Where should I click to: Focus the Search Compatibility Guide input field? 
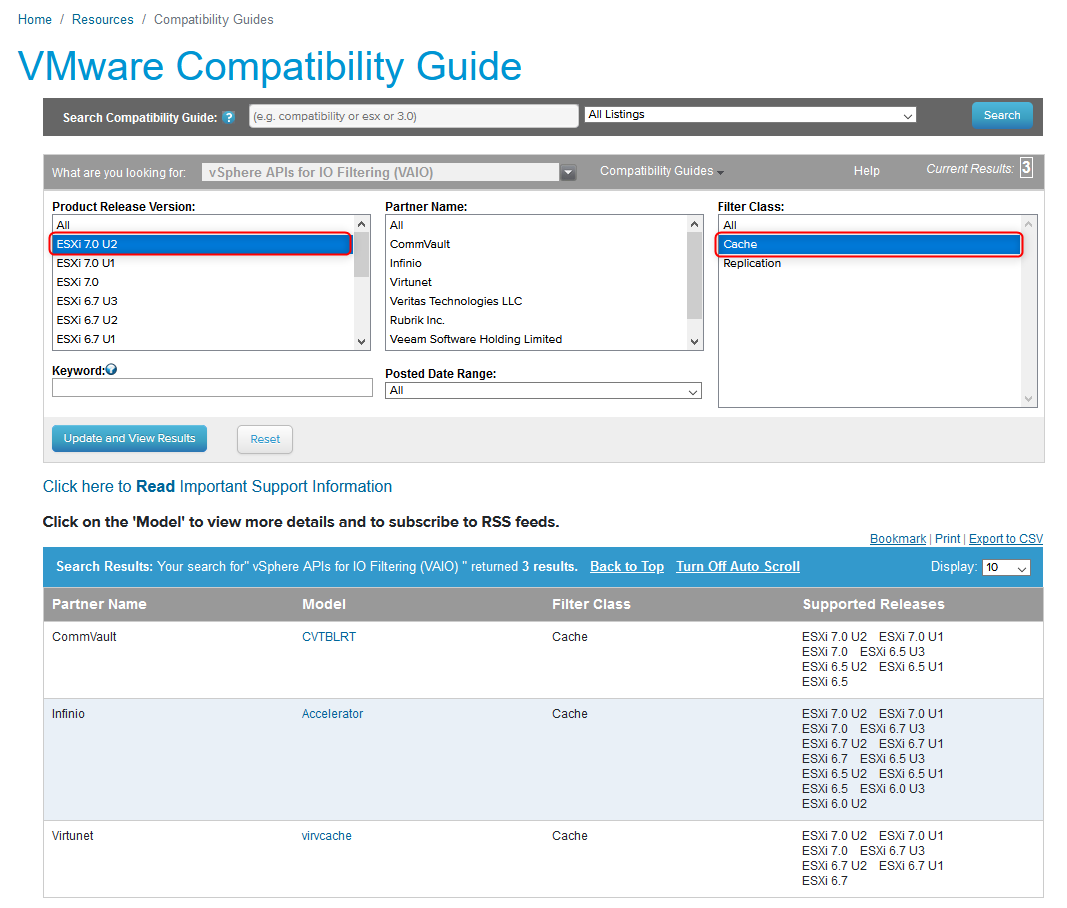click(x=414, y=116)
